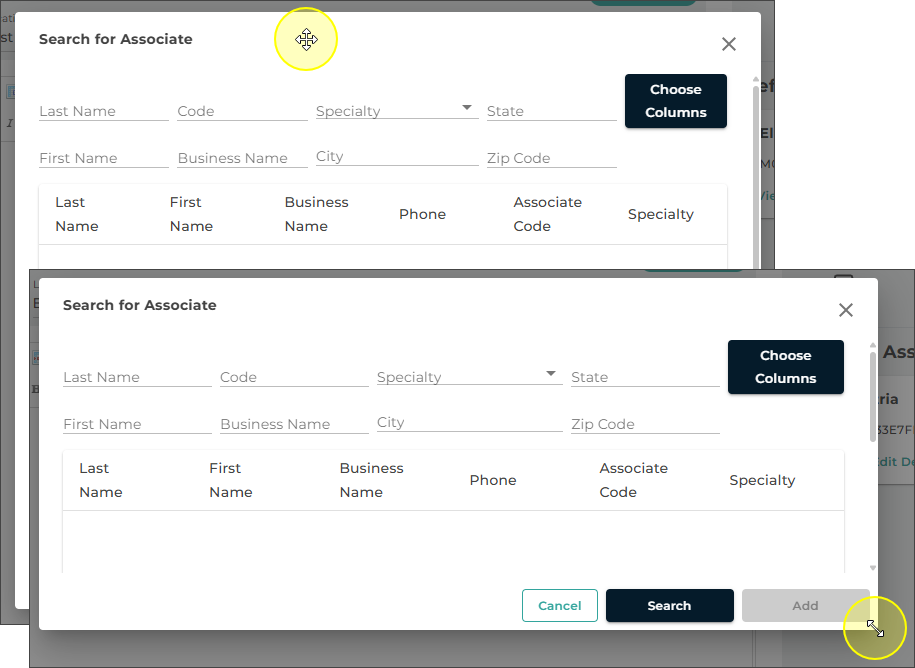Image resolution: width=915 pixels, height=668 pixels.
Task: Close the lower Search for Associate dialog
Action: click(x=846, y=310)
